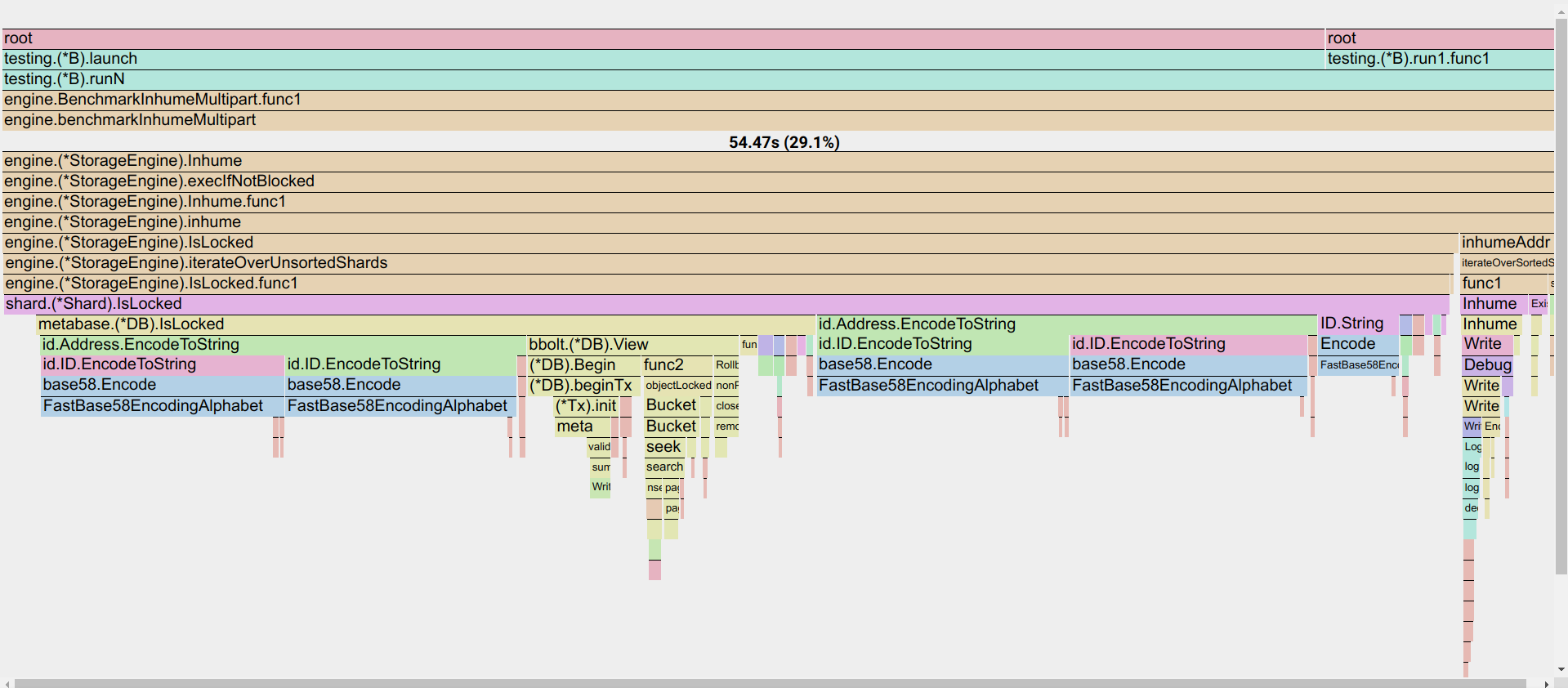Click the Log frame
Screen dimensions: 1568x688
[x=1472, y=447]
